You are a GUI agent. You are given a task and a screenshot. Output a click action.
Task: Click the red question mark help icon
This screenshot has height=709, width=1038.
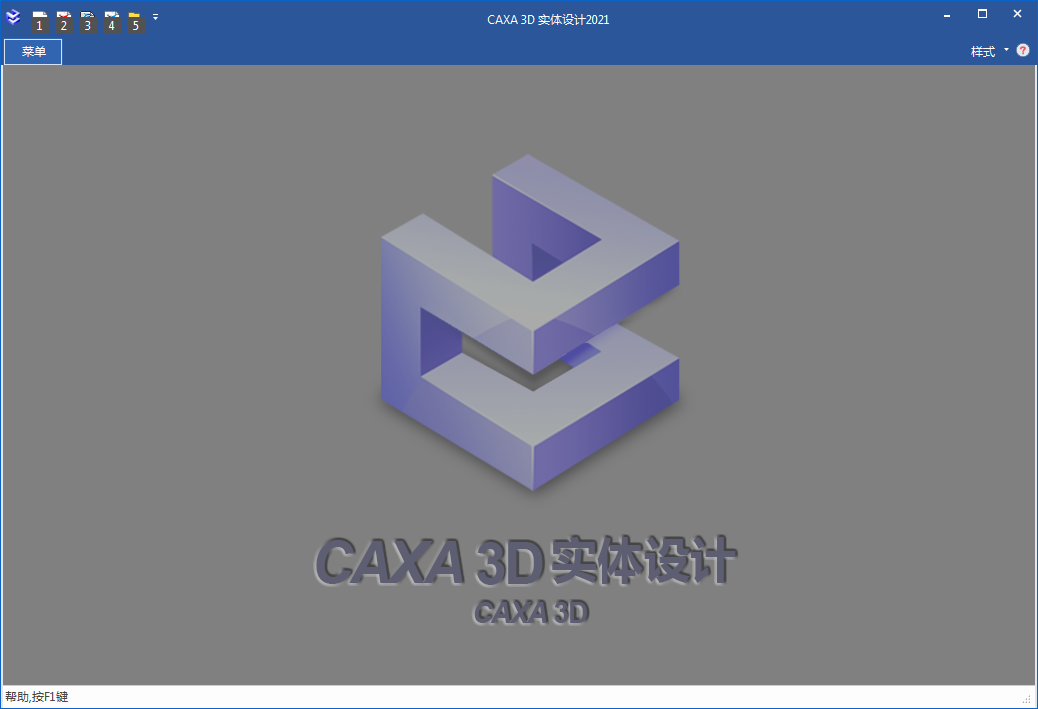(1022, 50)
